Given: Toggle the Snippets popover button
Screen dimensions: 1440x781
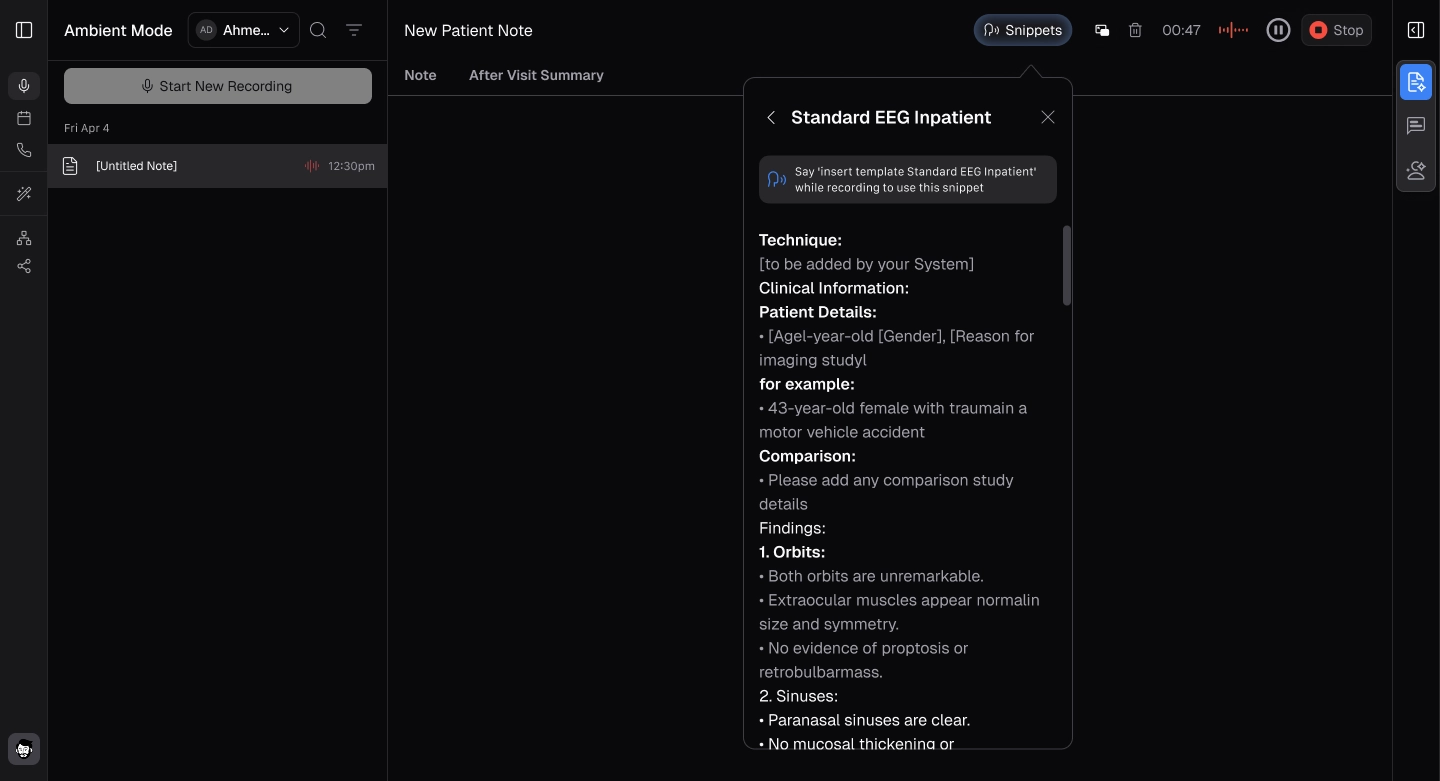Looking at the screenshot, I should [1023, 30].
